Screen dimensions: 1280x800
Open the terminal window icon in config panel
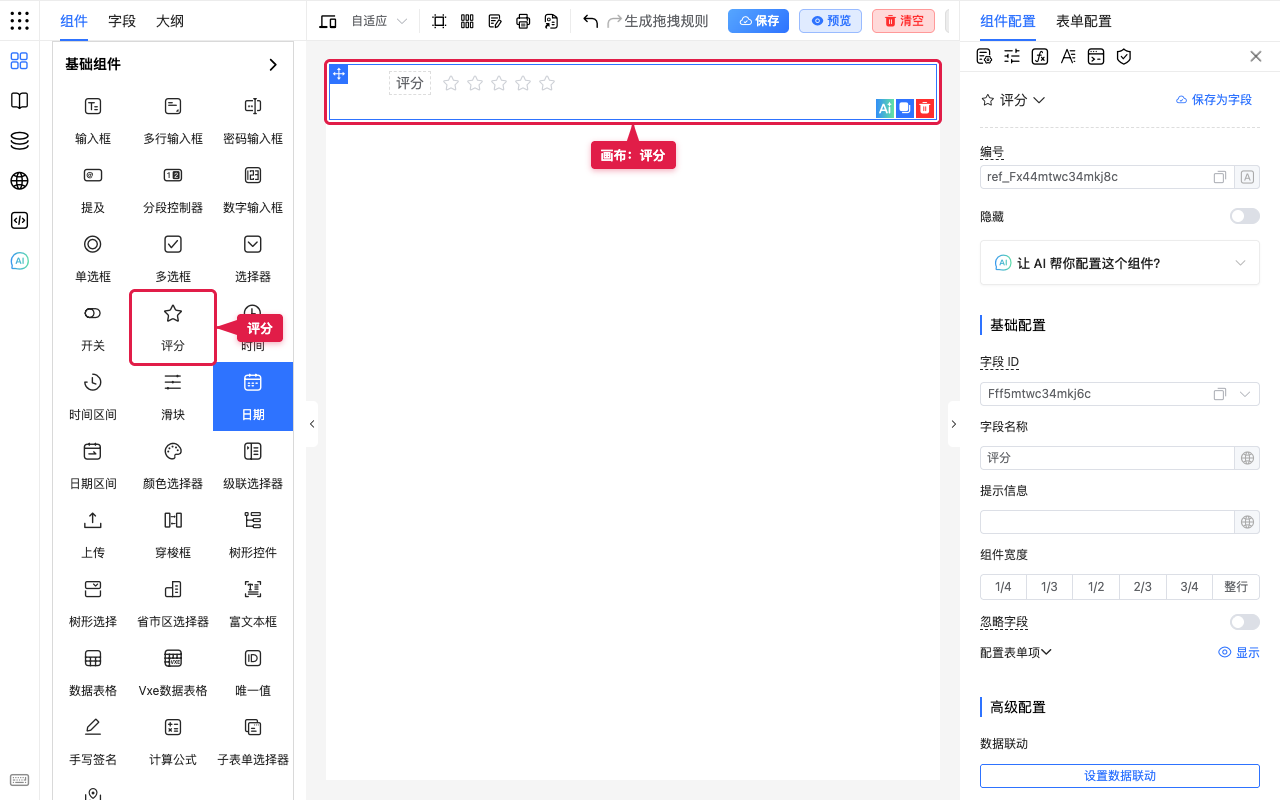pos(1096,56)
